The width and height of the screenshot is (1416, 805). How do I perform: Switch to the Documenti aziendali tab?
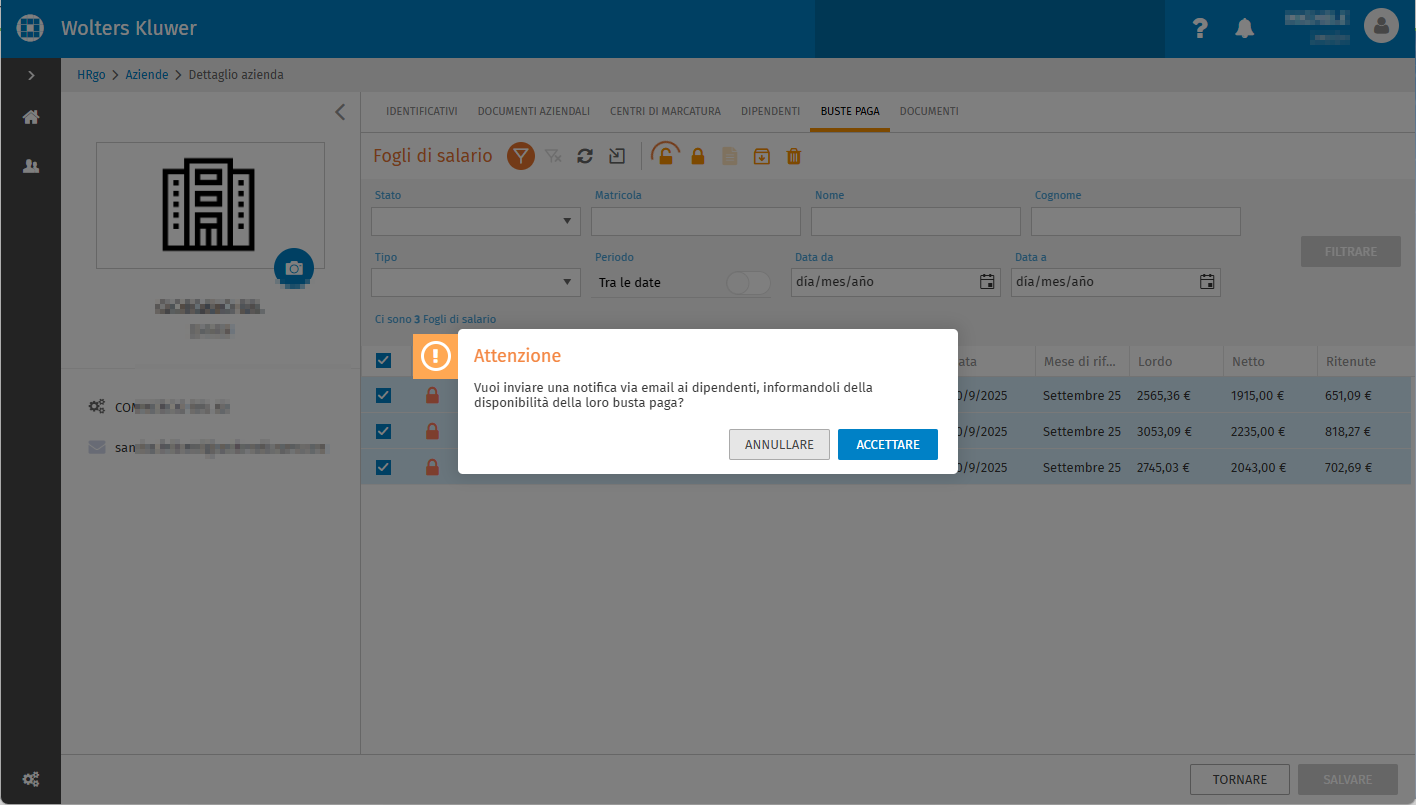tap(534, 111)
